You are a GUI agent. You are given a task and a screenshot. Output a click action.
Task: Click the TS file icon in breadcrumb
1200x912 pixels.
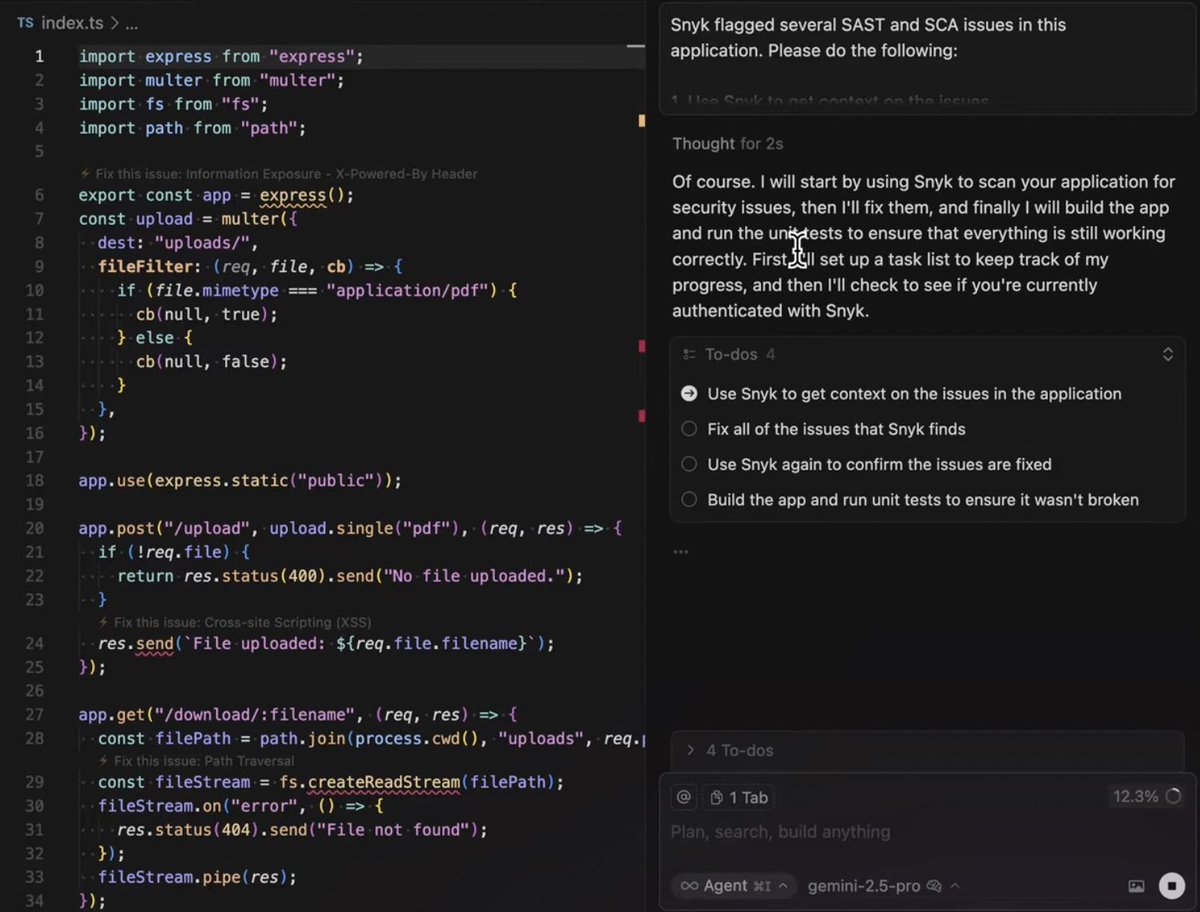(25, 23)
